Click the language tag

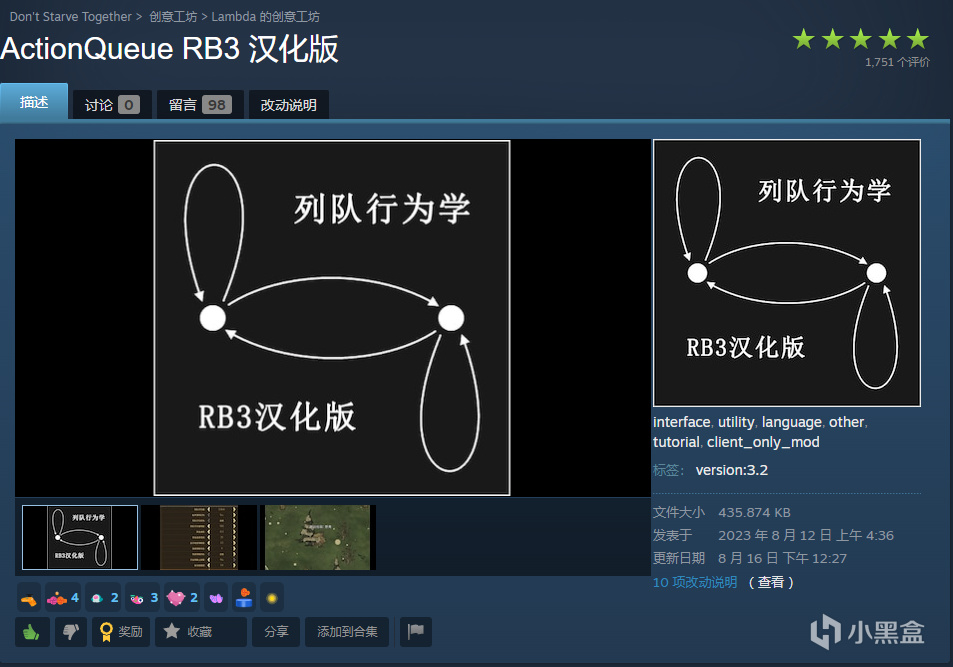tap(792, 422)
